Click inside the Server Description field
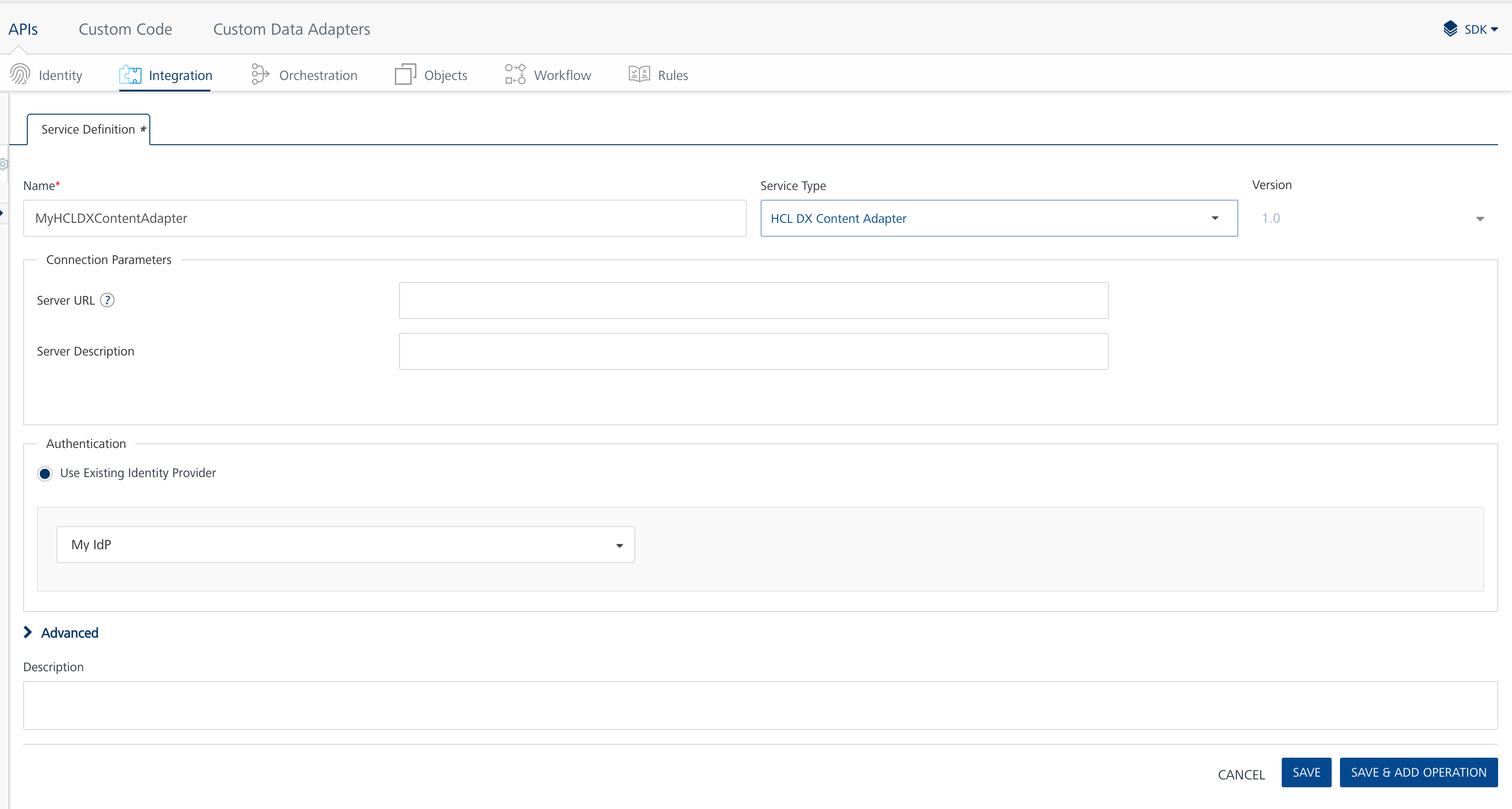 tap(753, 351)
